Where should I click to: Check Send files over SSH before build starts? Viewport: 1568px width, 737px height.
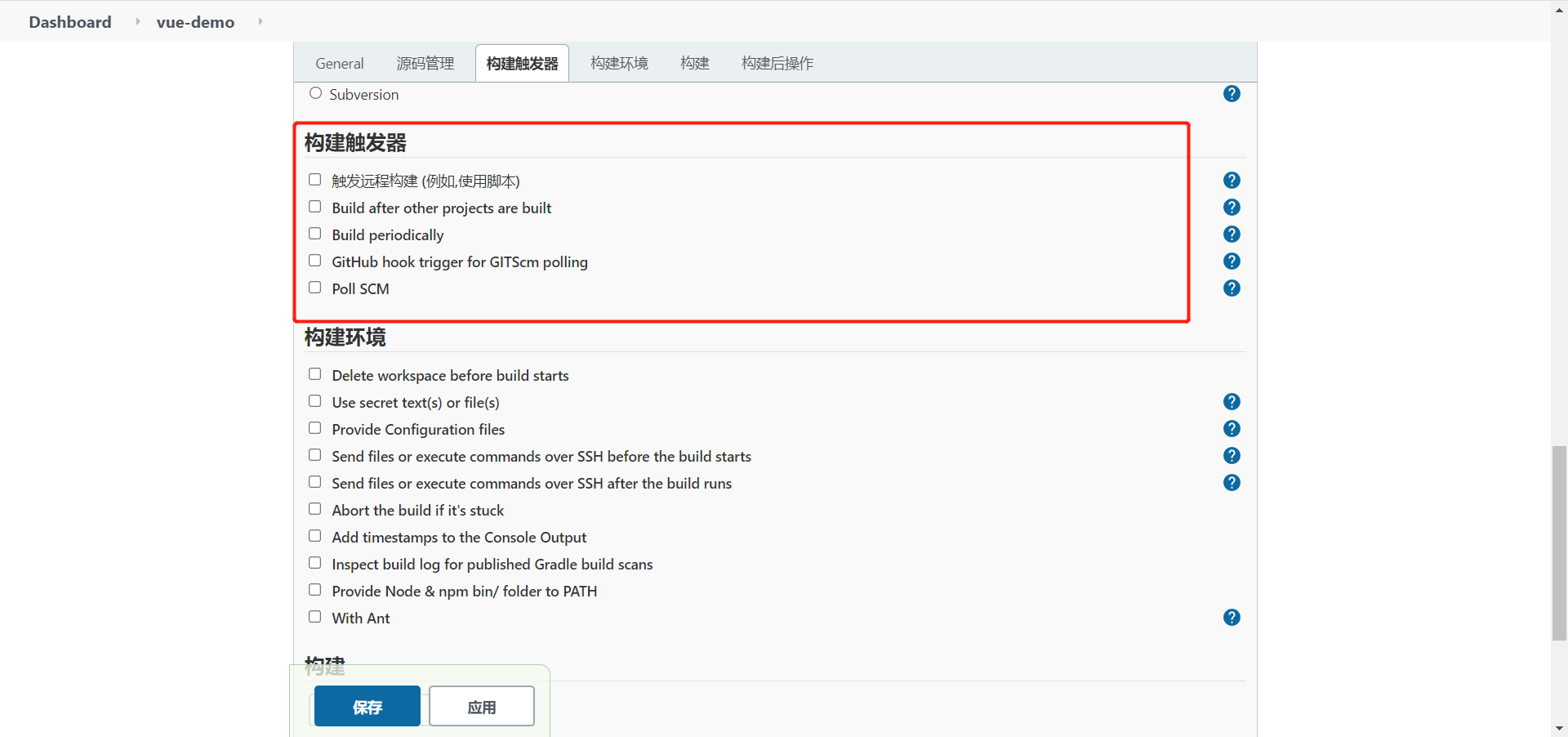coord(314,455)
